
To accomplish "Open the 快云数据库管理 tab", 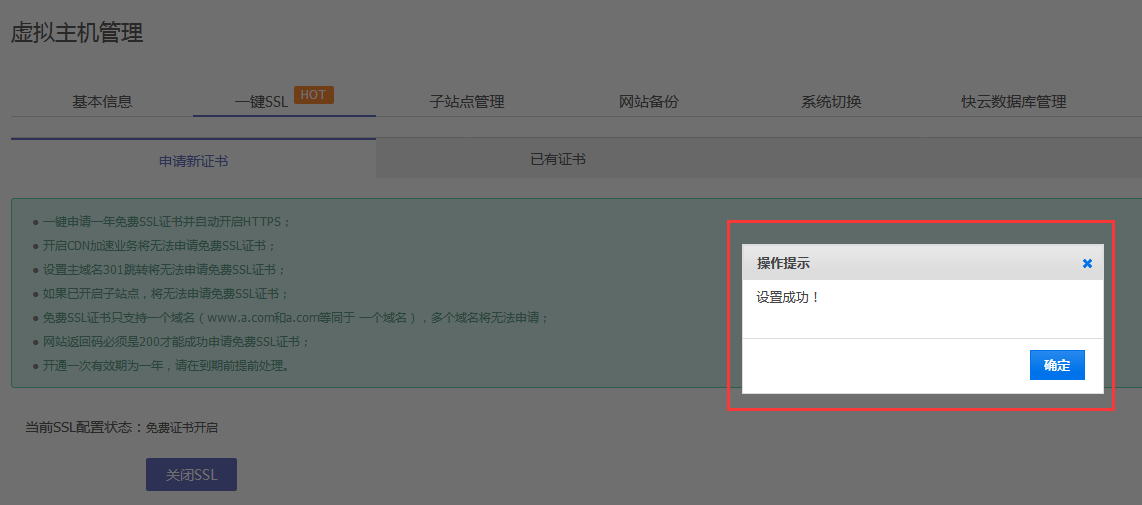I will coord(1013,102).
